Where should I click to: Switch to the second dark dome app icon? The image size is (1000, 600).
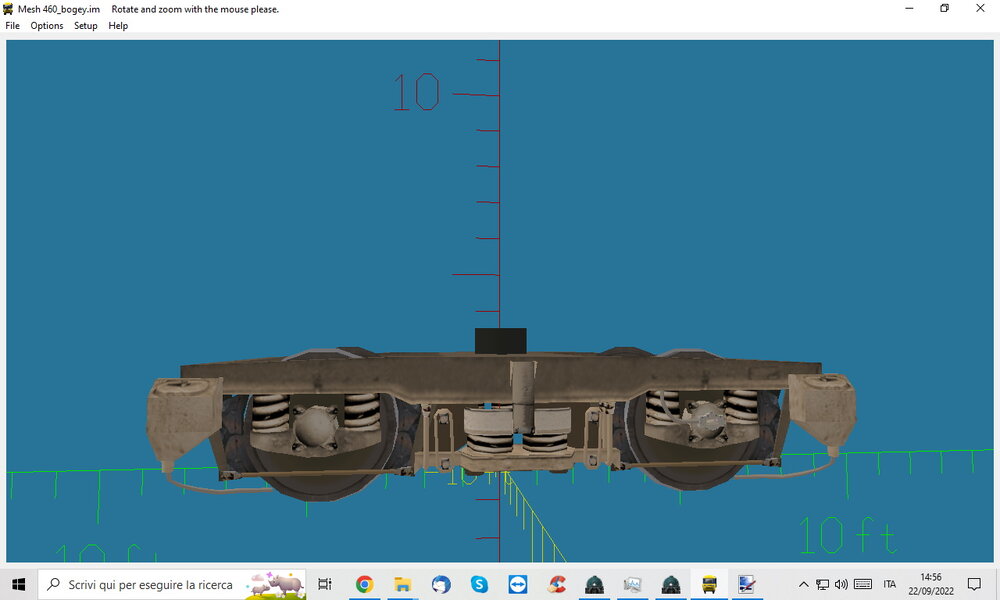click(x=671, y=584)
